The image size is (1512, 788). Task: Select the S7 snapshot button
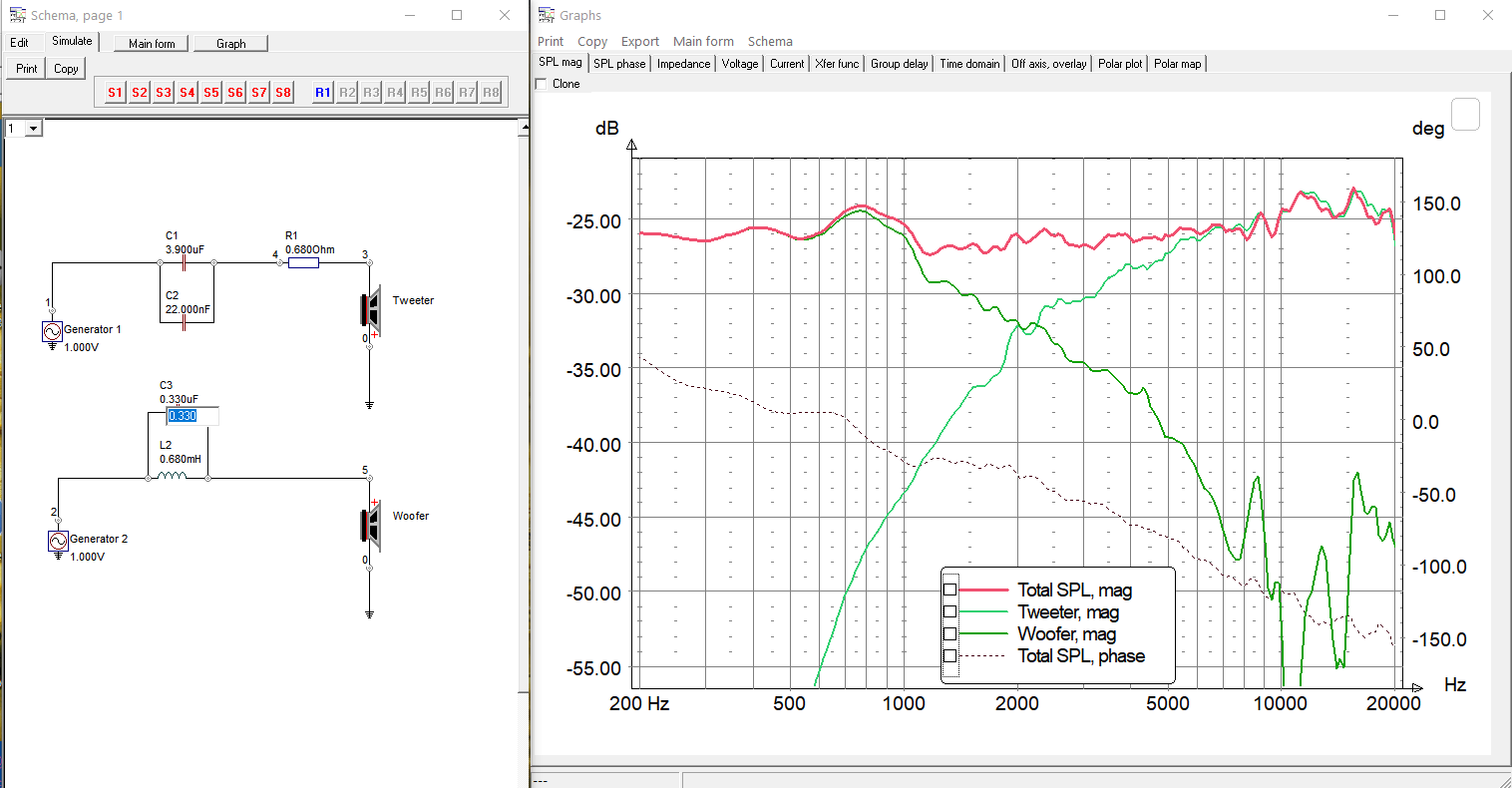(x=259, y=92)
